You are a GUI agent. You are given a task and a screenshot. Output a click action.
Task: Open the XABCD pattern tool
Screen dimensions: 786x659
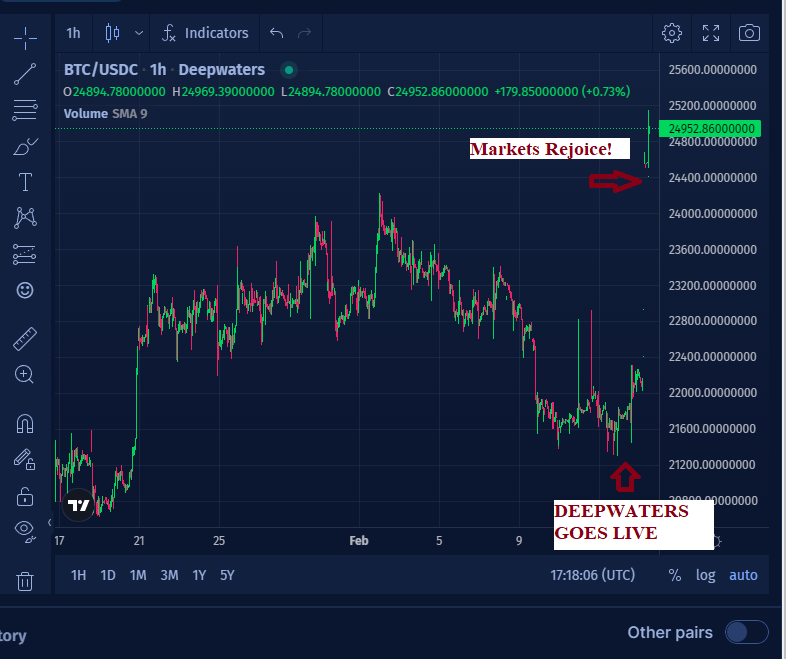(25, 217)
